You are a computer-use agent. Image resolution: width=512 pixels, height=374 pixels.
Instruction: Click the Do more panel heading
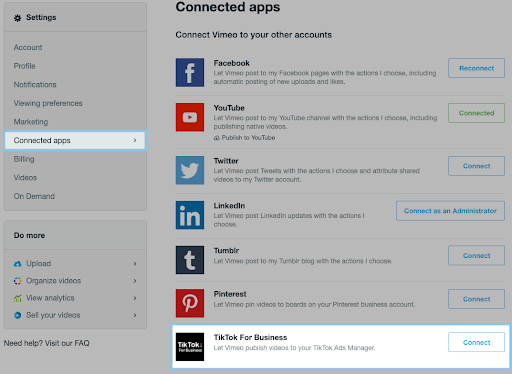(29, 235)
